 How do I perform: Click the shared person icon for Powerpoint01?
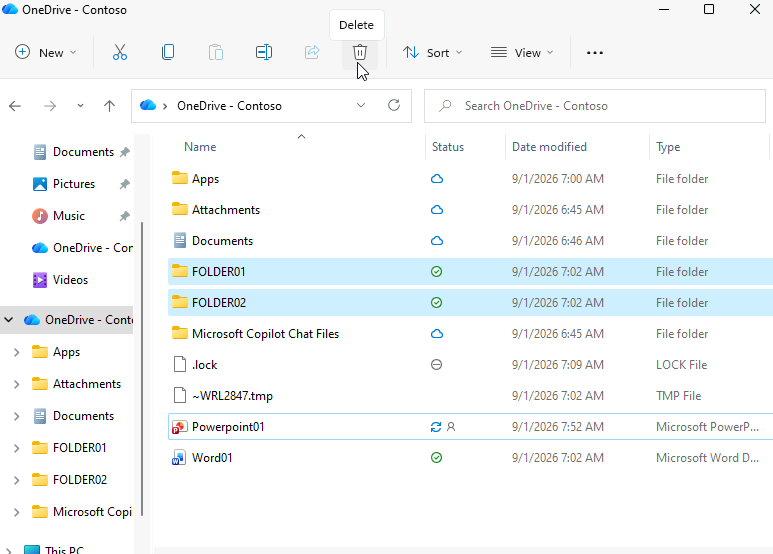(x=451, y=427)
